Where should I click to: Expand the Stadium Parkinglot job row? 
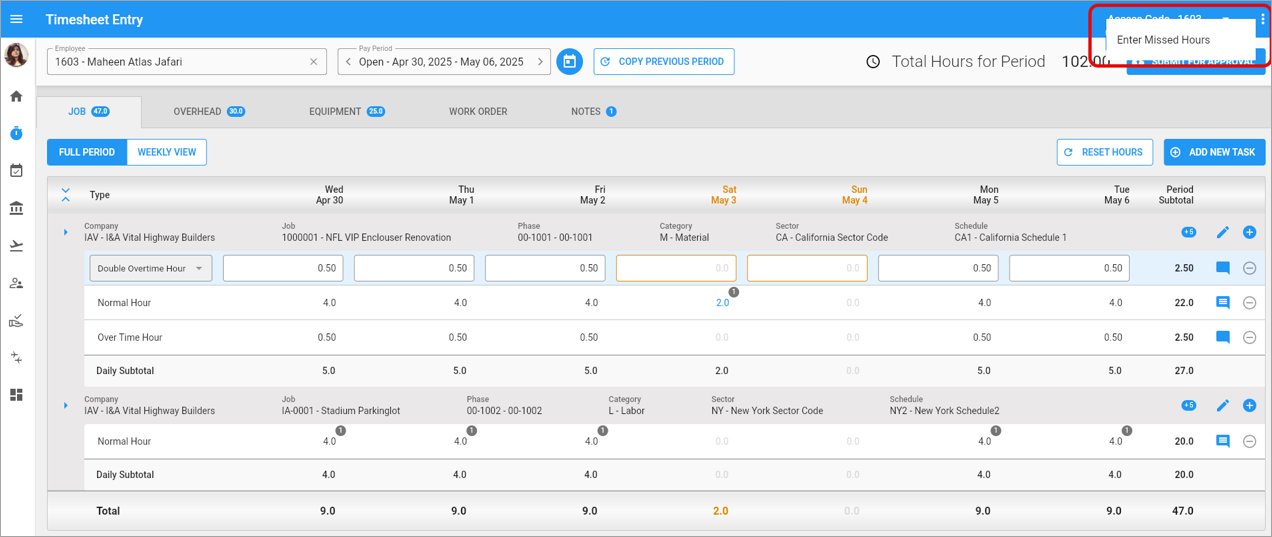coord(66,405)
